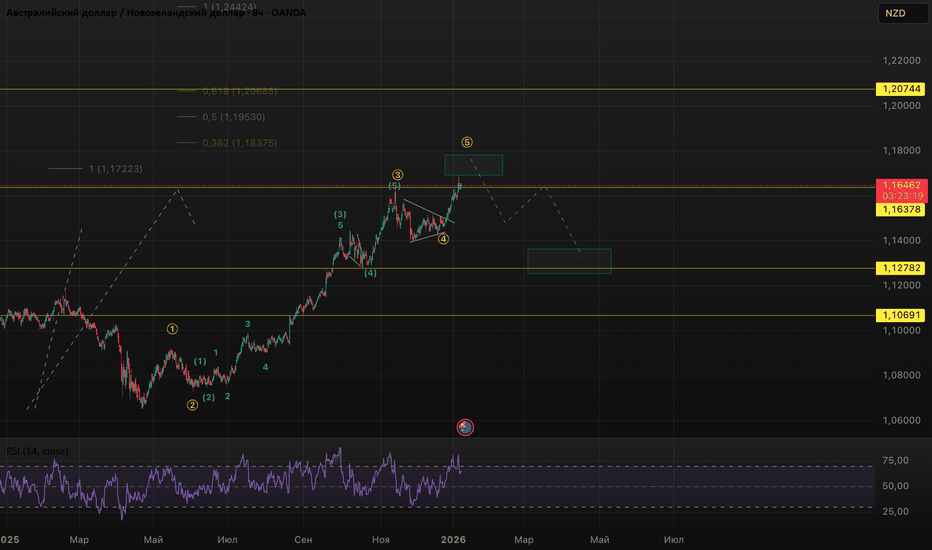
Task: Click the circled yellow wave 5 label
Action: pos(467,142)
